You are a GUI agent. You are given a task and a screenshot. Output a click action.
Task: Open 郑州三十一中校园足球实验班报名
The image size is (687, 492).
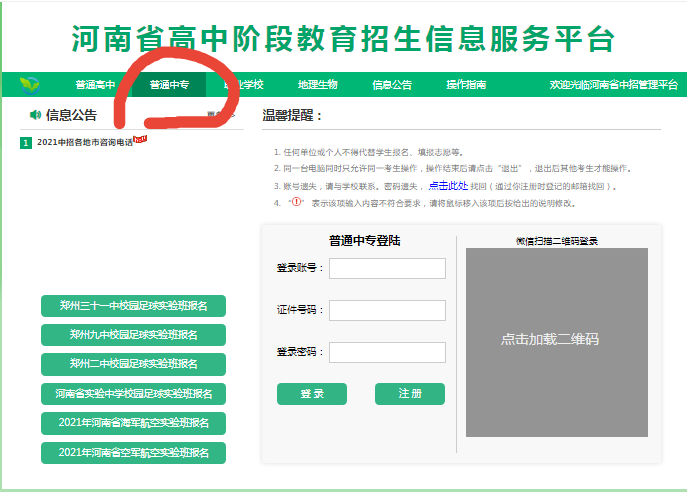pyautogui.click(x=133, y=306)
